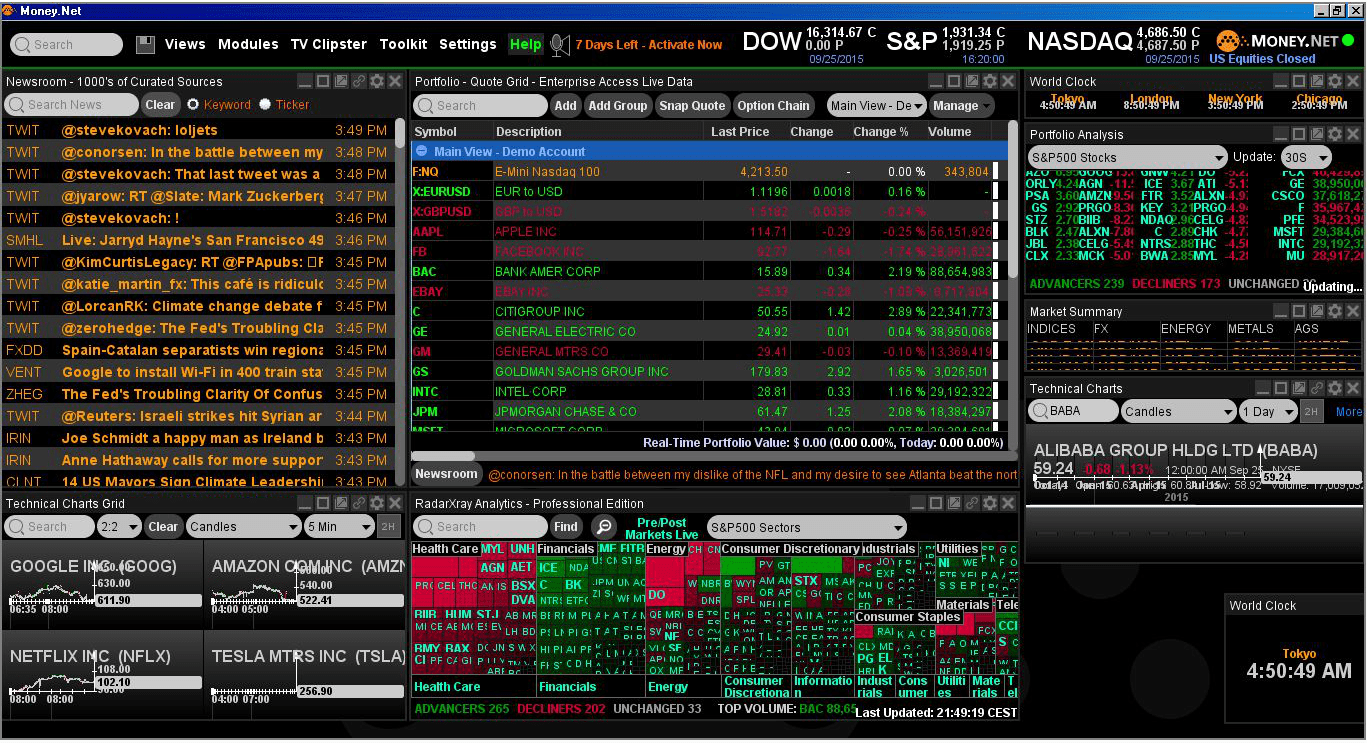Open the Settings menu
The image size is (1367, 743).
[468, 44]
